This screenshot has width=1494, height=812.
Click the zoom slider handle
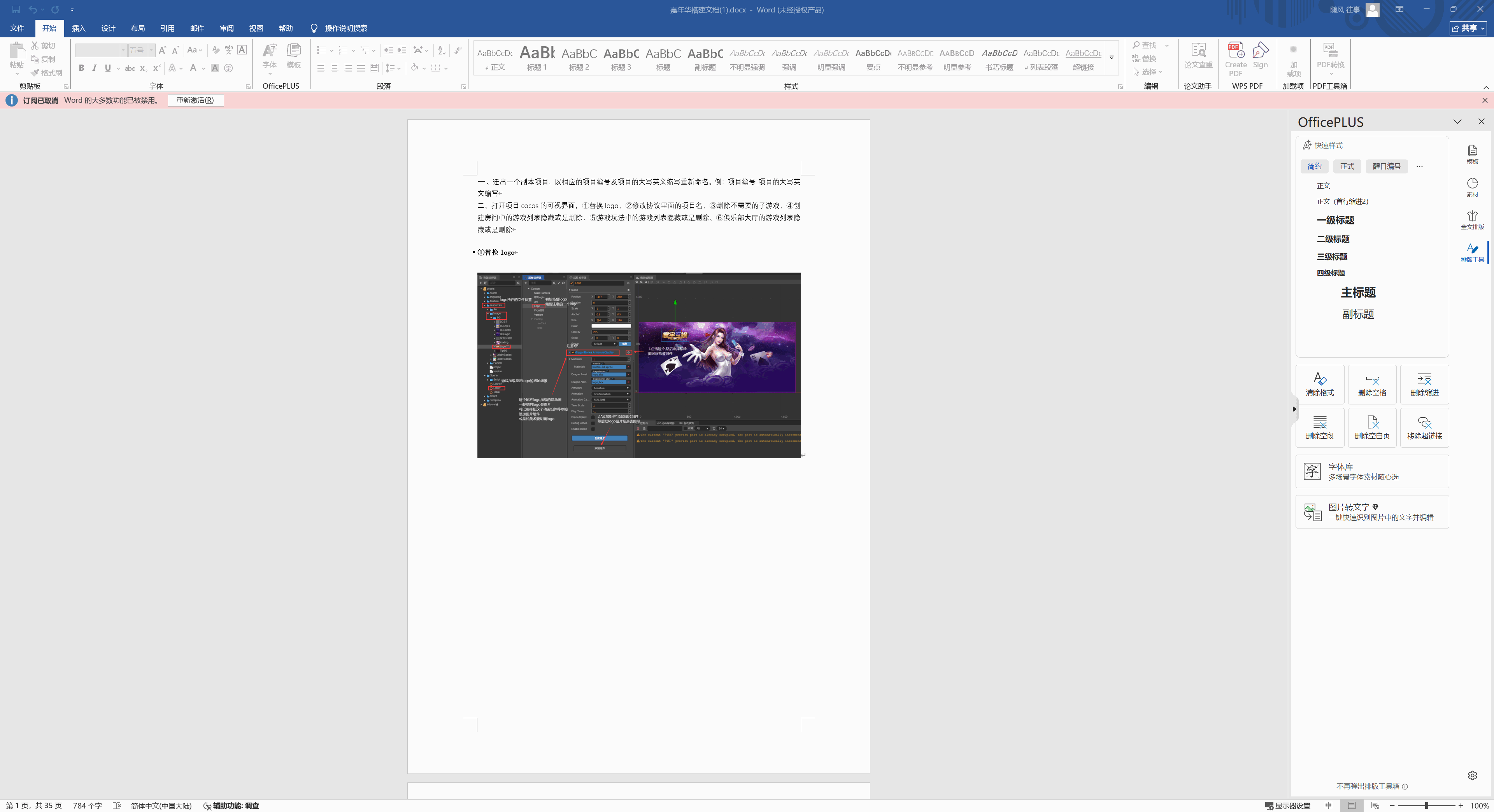1426,806
